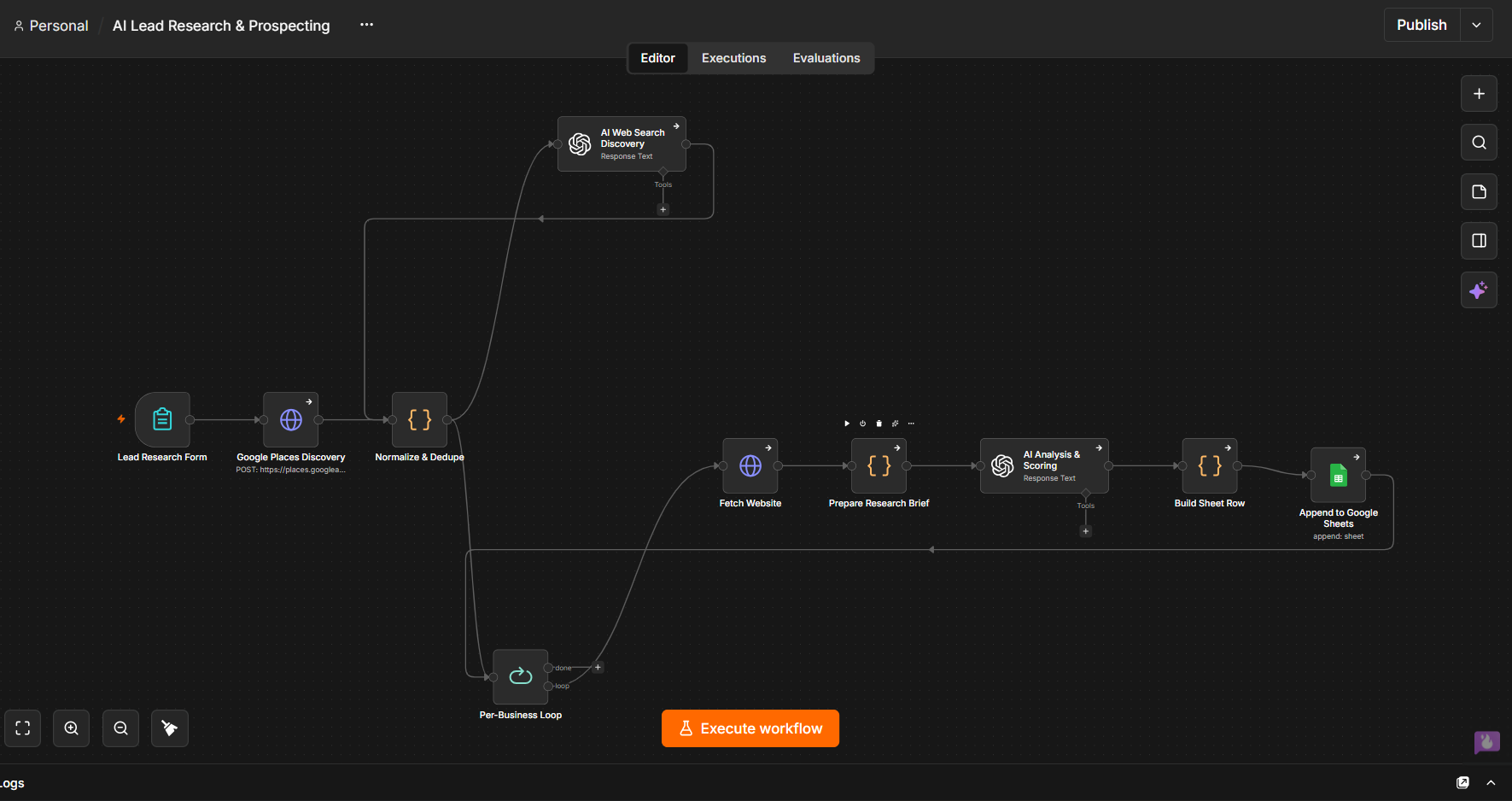The height and width of the screenshot is (801, 1512).
Task: Toggle the side panel layout button
Action: pos(1479,241)
